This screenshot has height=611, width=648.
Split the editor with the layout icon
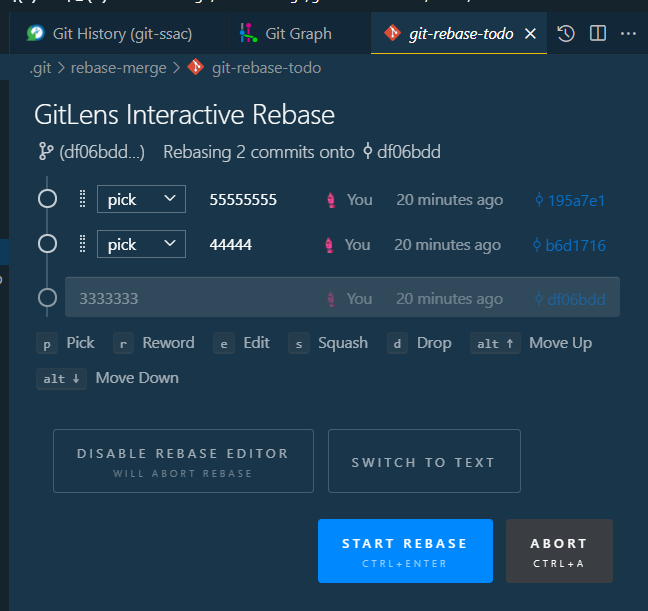pos(598,33)
